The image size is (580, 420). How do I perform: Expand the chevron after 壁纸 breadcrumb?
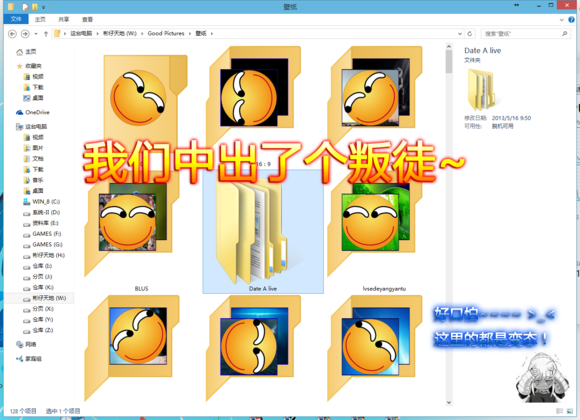212,34
